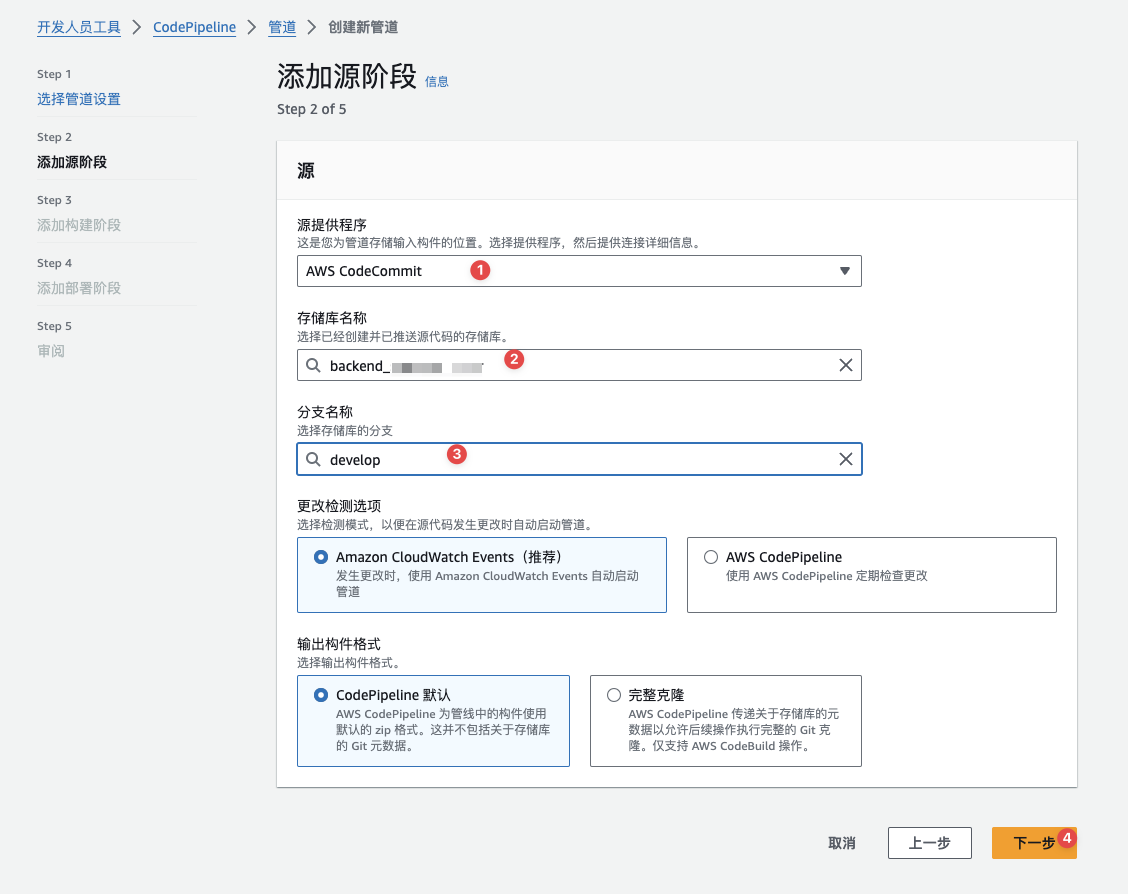Select Step 4 添加部署阶段 in sidebar
The width and height of the screenshot is (1128, 894).
click(x=79, y=288)
